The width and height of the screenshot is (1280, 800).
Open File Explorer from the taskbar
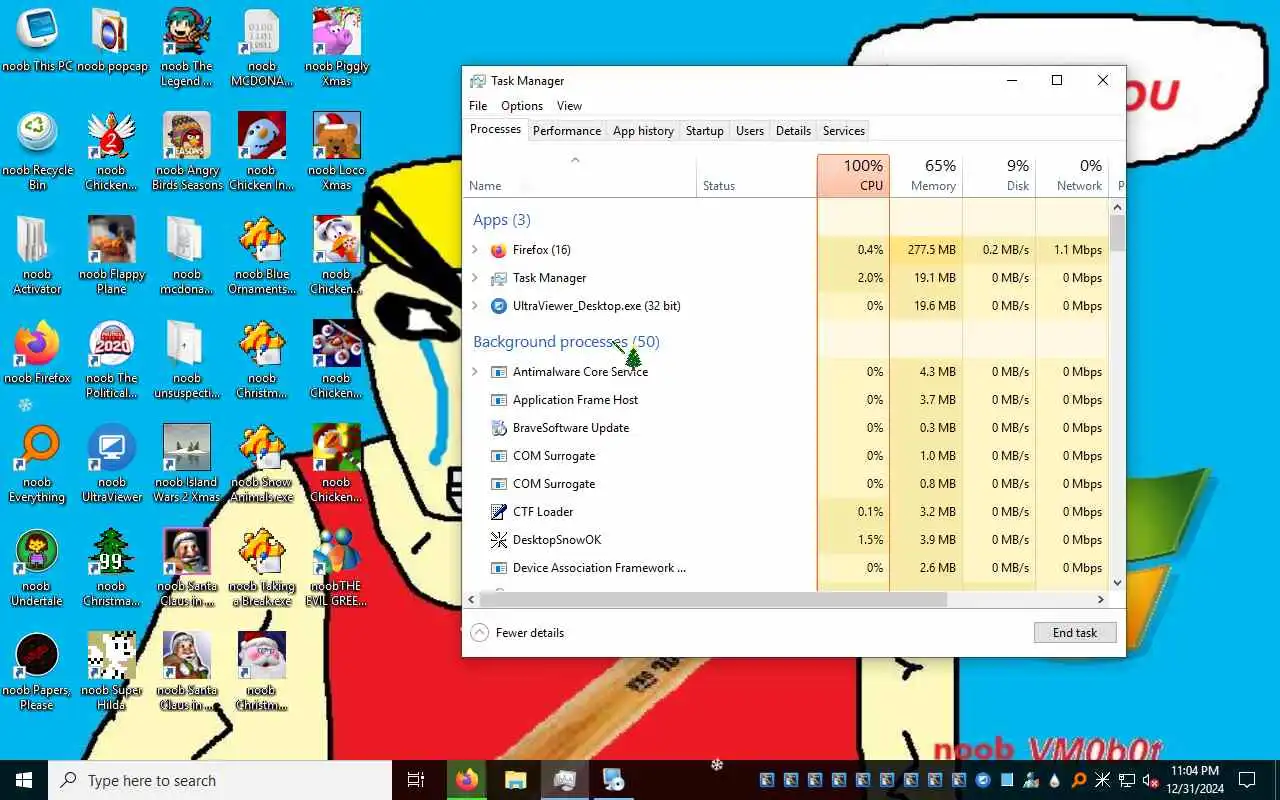515,780
